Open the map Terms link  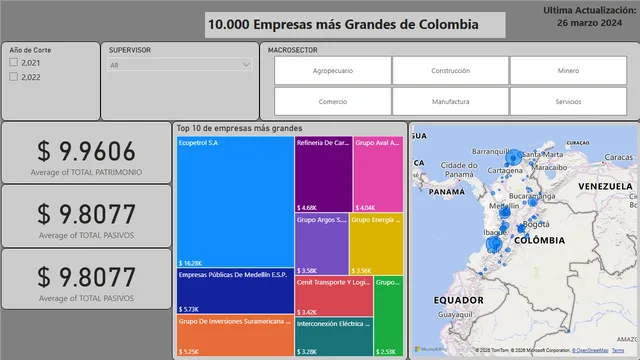click(618, 350)
